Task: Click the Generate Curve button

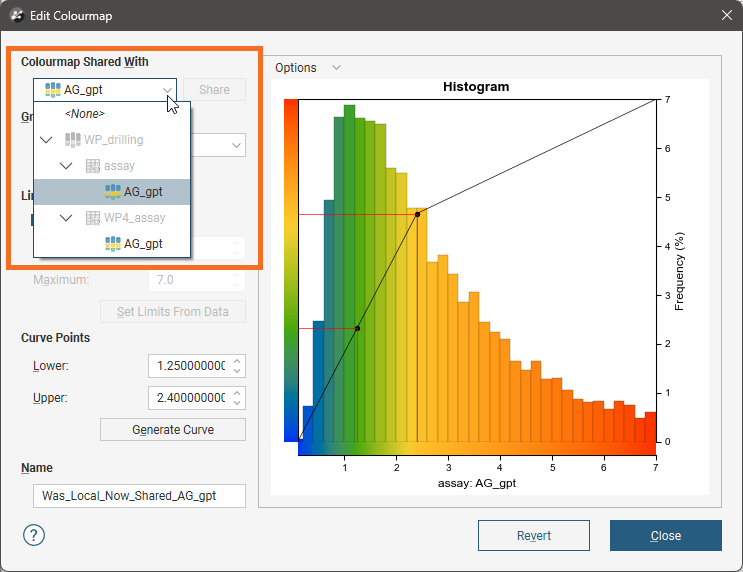Action: pos(173,430)
